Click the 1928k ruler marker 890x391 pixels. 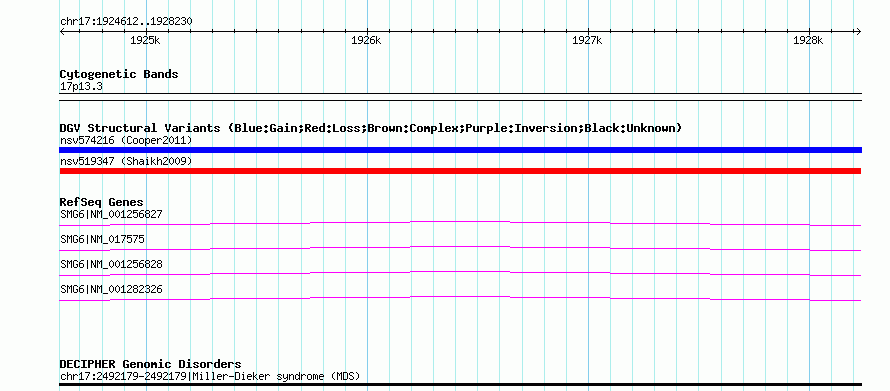[808, 40]
